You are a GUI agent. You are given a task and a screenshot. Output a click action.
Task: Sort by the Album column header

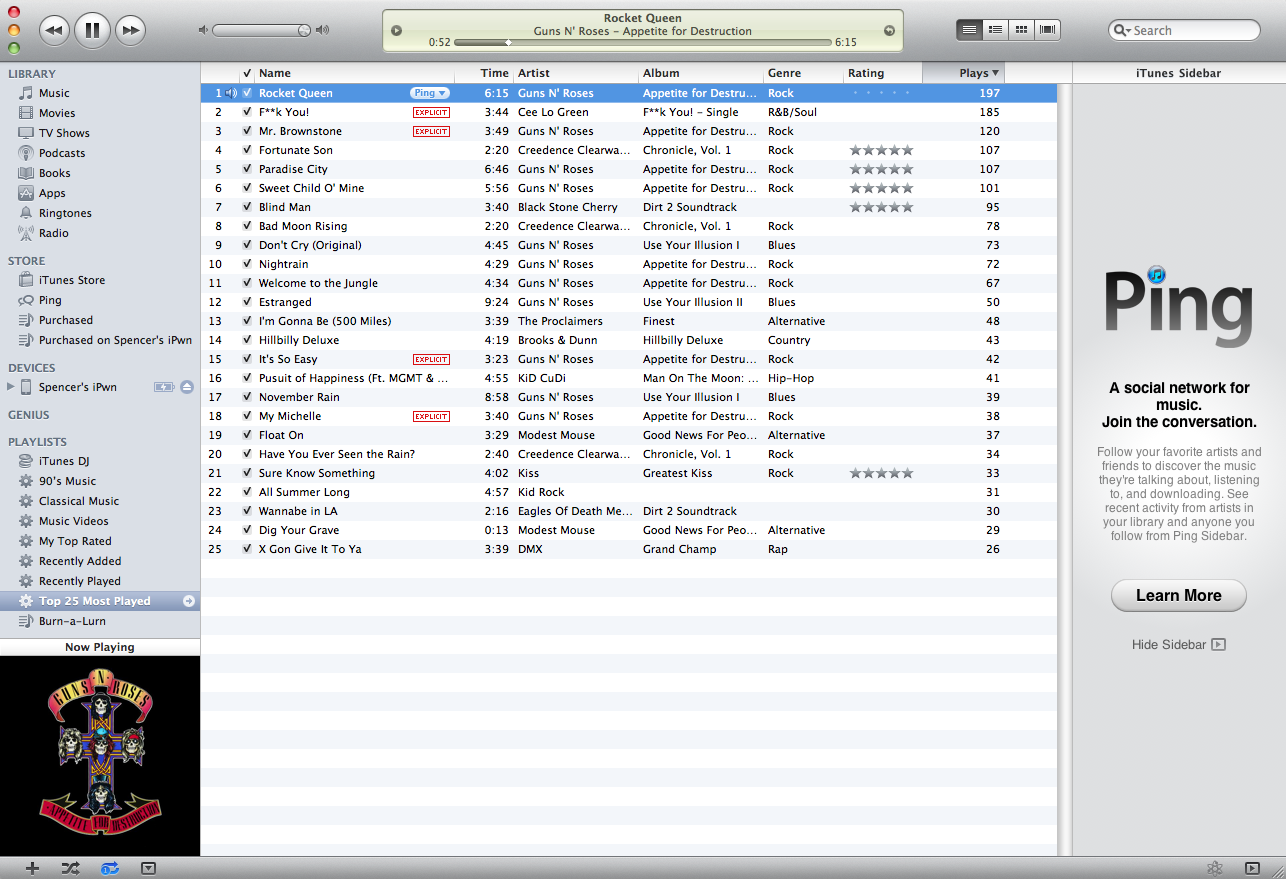pyautogui.click(x=701, y=73)
